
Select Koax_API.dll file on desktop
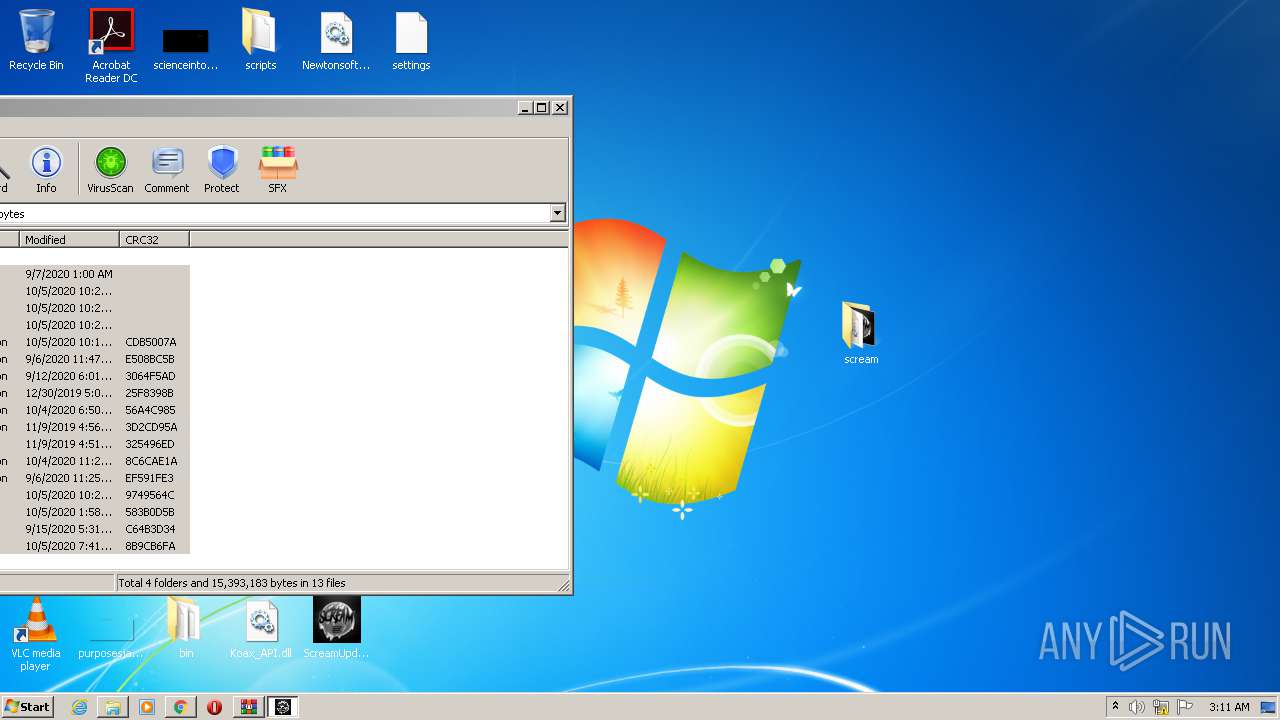(261, 629)
